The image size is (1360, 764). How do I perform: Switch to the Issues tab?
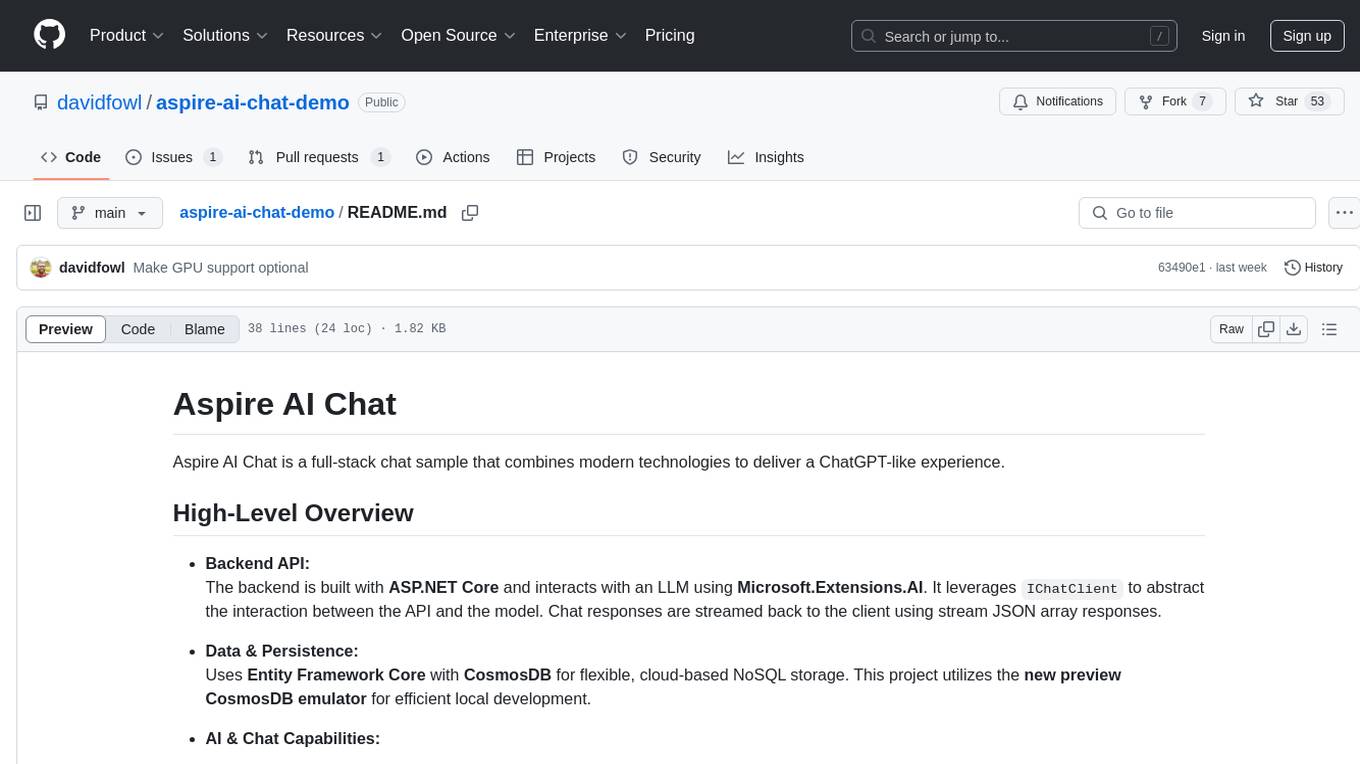point(173,157)
